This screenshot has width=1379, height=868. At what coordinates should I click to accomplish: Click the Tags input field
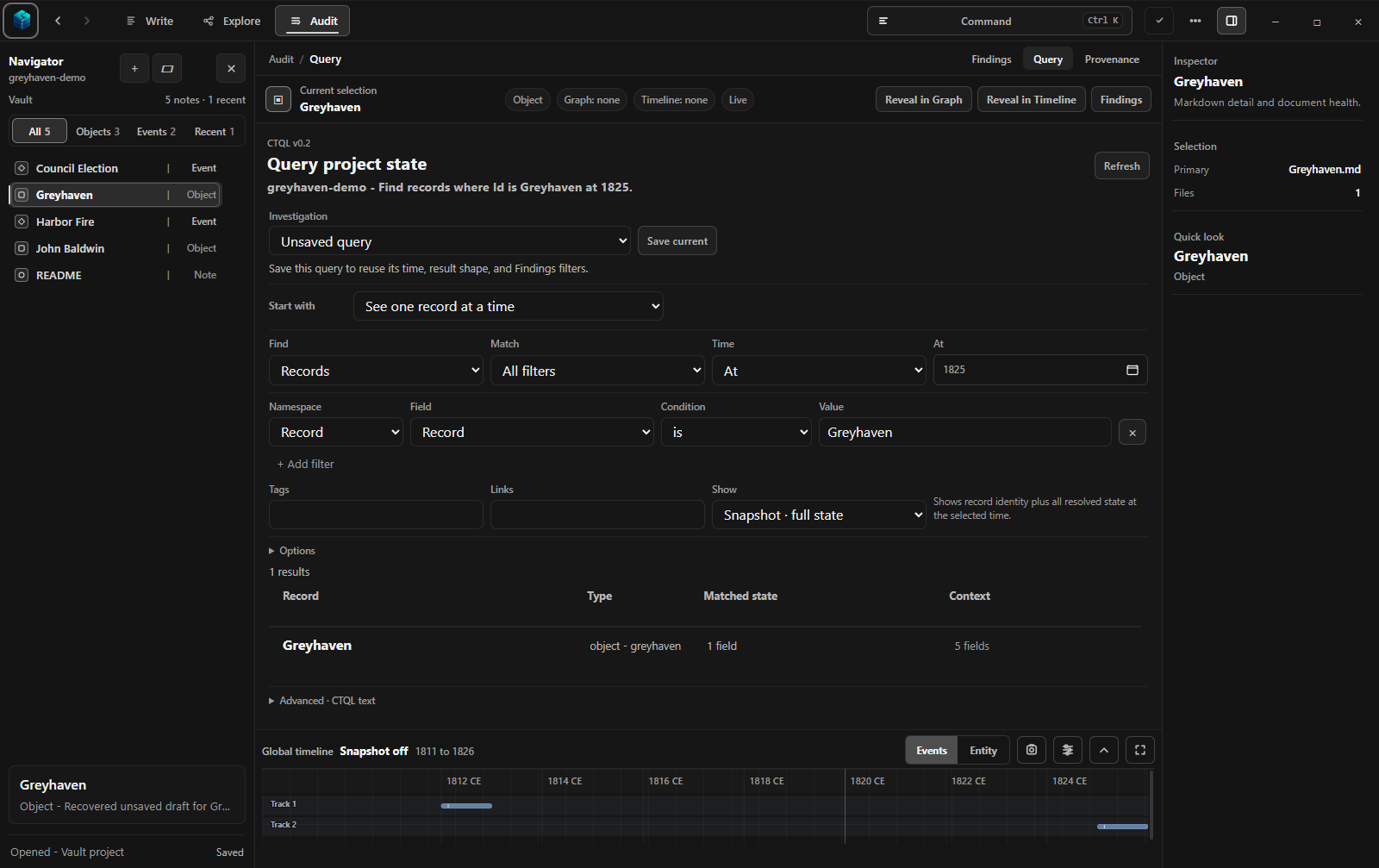[x=376, y=515]
